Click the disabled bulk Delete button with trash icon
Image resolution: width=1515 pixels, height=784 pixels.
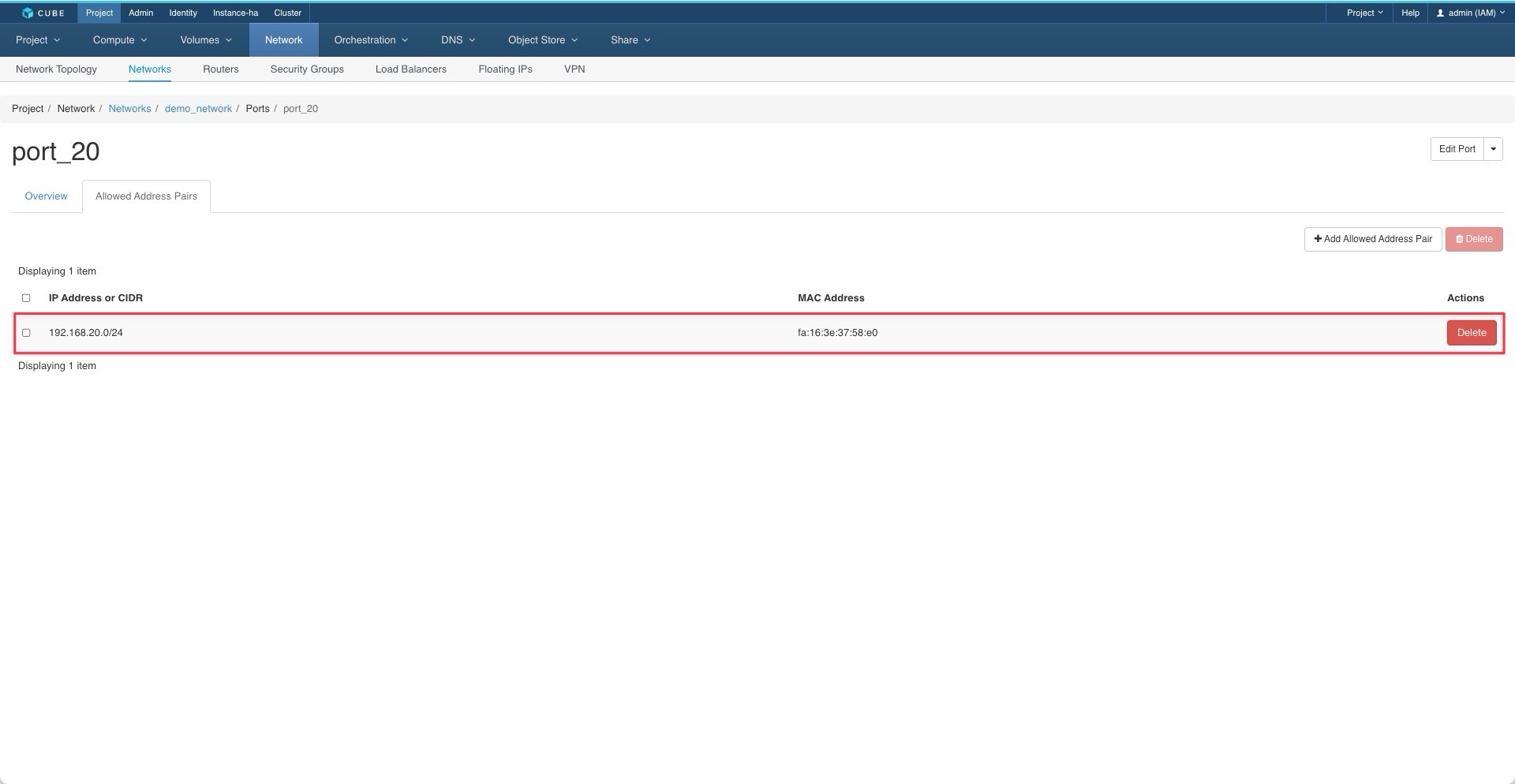click(1474, 239)
